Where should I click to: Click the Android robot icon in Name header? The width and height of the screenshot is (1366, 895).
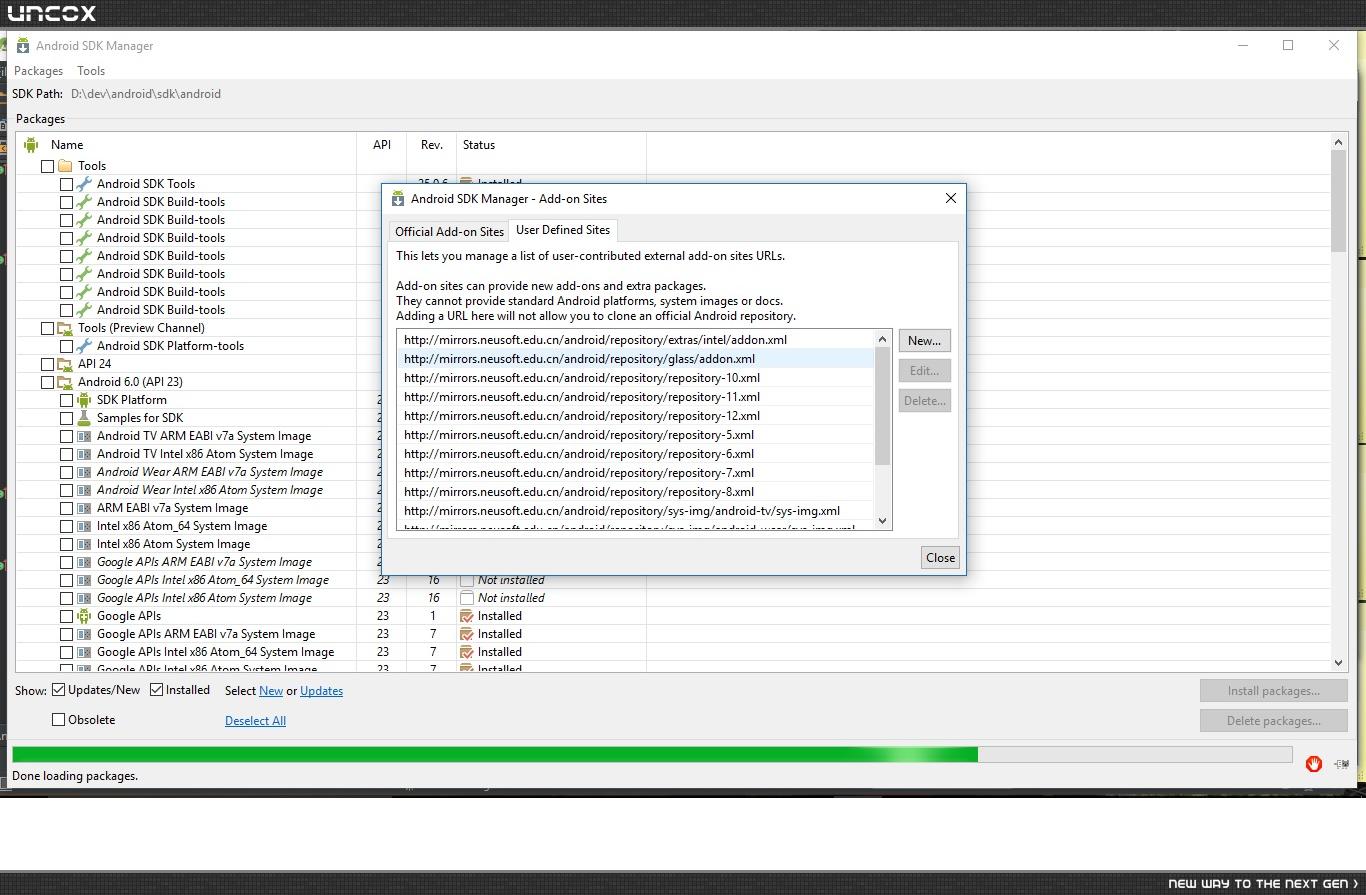31,145
